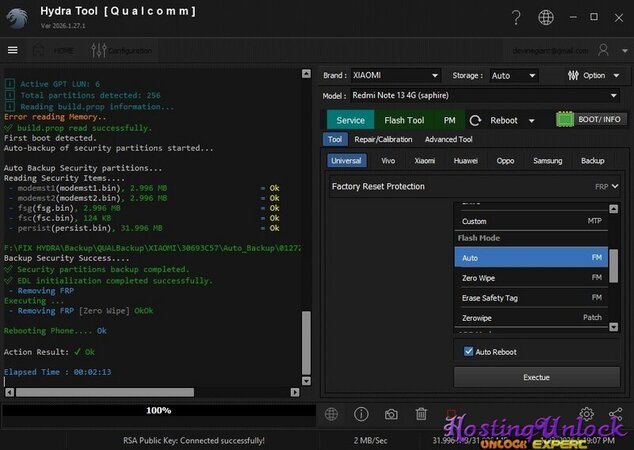634x450 pixels.
Task: Open the Repair/Calibration tab
Action: click(384, 140)
